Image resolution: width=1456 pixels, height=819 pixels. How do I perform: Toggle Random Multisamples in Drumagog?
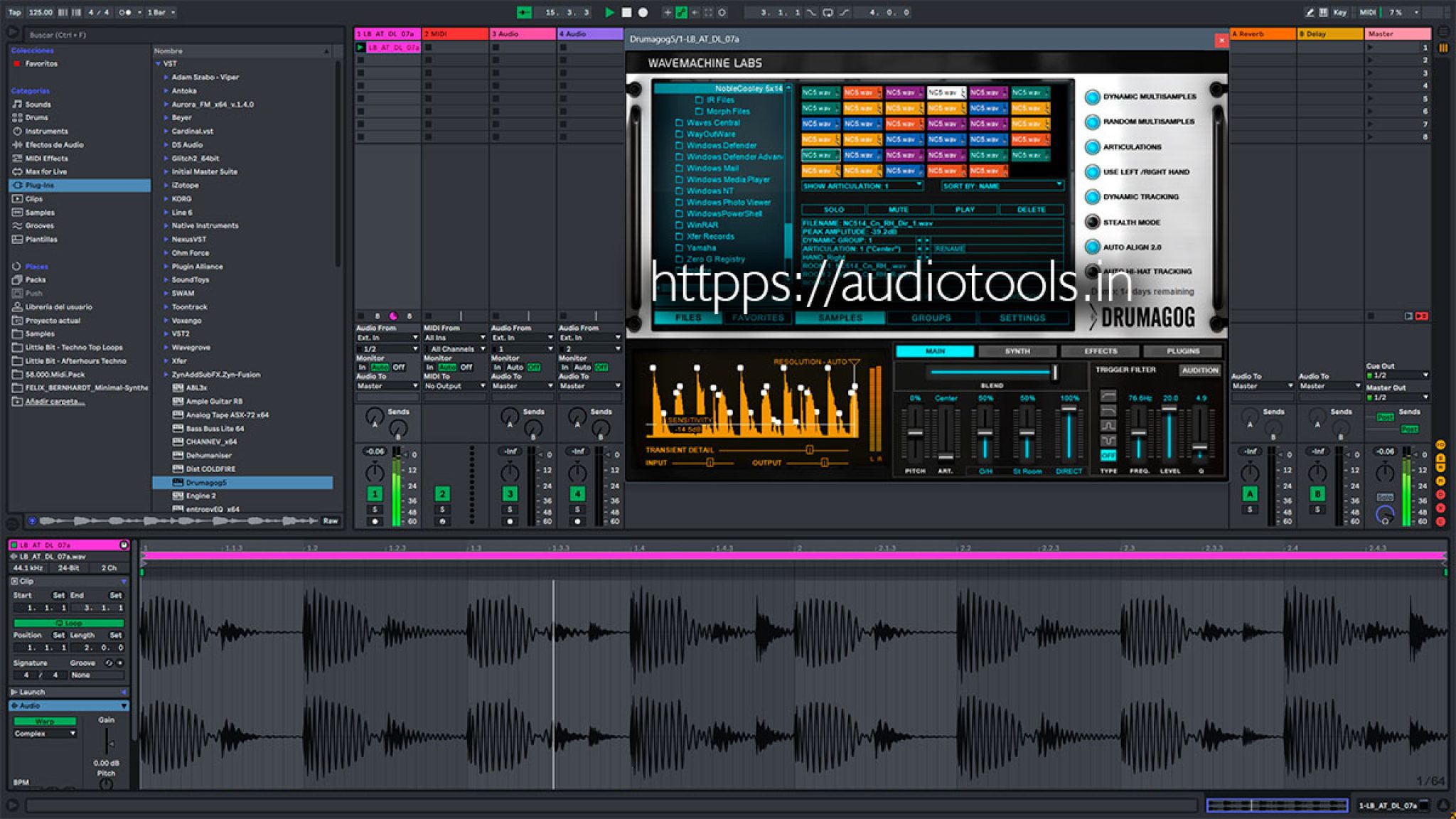[x=1093, y=122]
